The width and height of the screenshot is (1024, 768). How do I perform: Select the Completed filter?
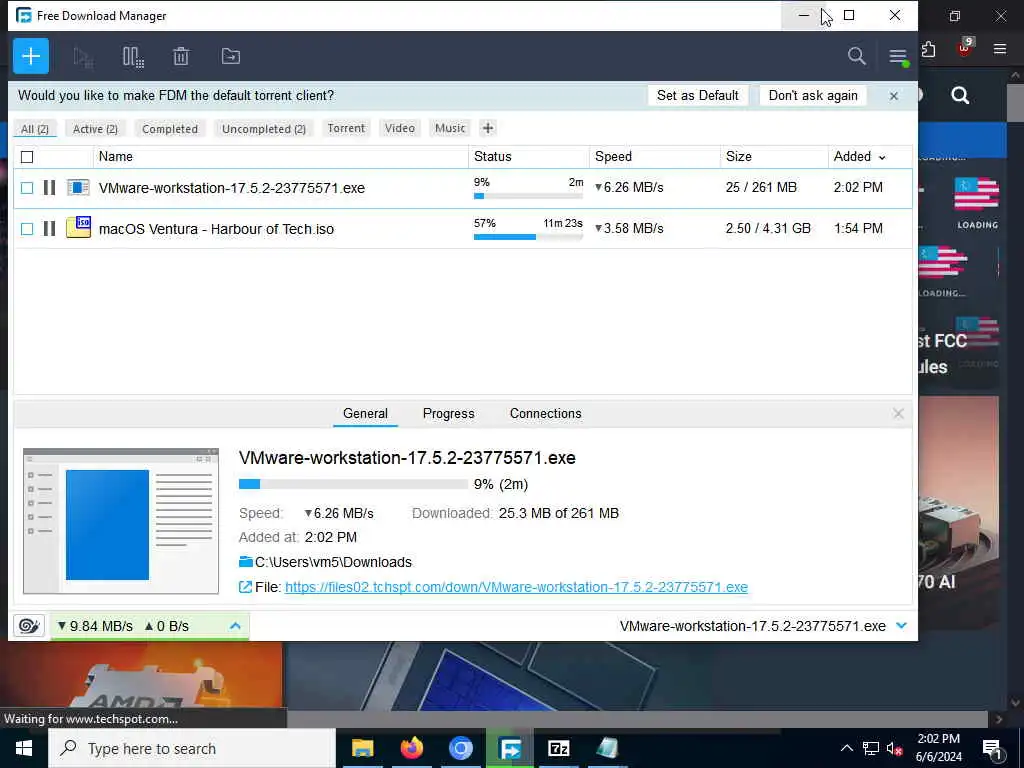(x=170, y=129)
